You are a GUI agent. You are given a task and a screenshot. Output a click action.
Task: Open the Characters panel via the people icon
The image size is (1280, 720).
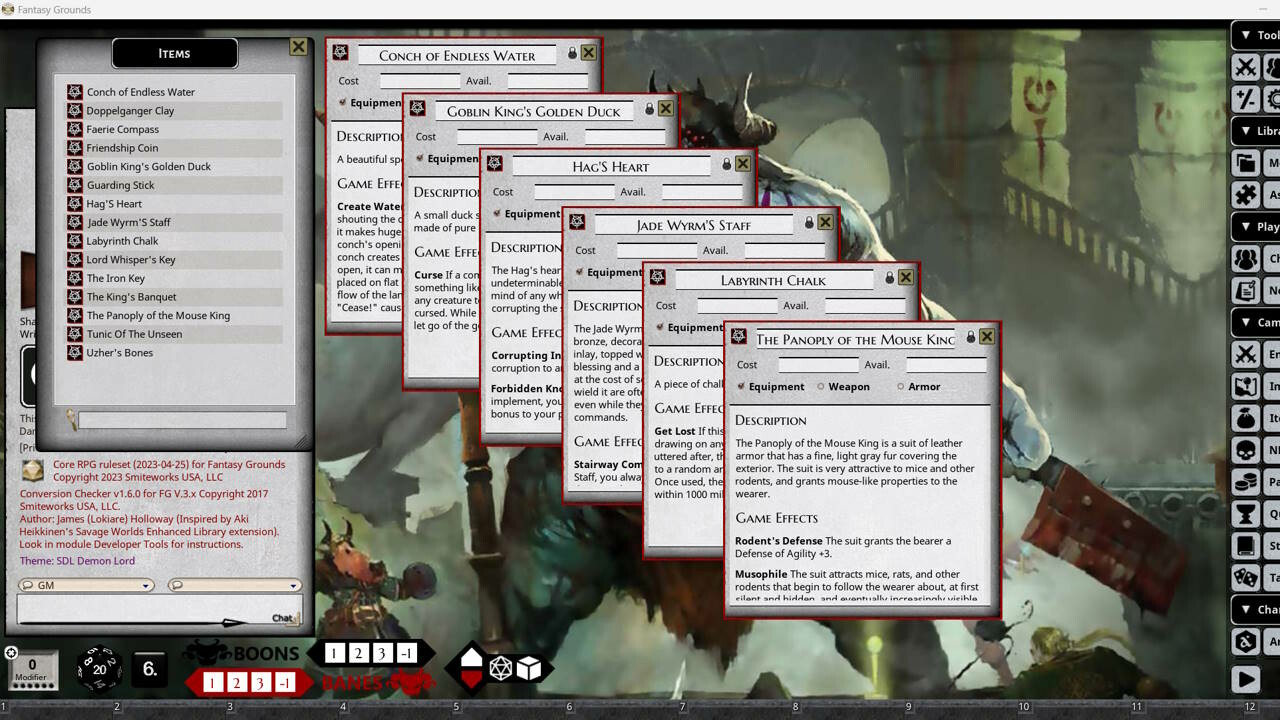[1246, 258]
